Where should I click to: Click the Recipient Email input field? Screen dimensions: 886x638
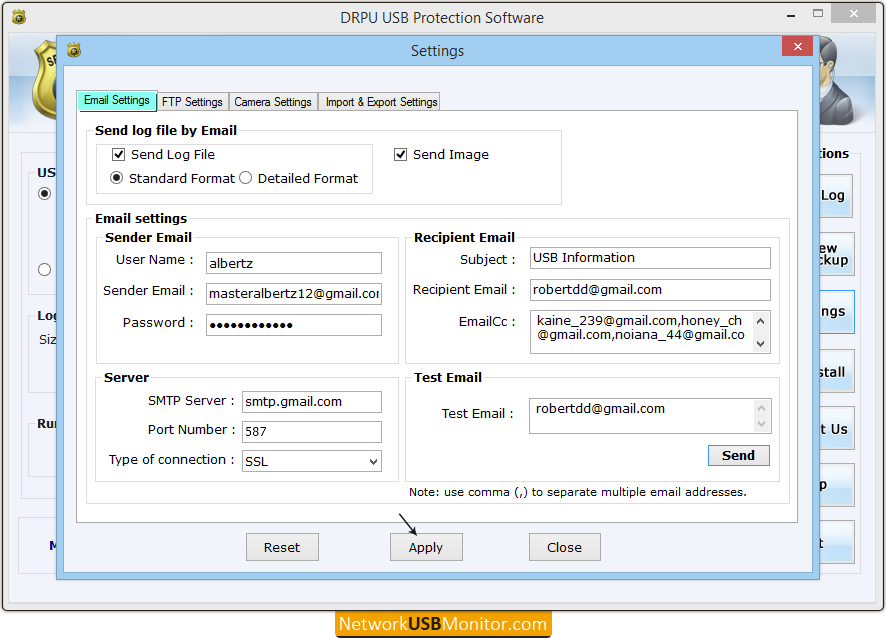coord(650,290)
